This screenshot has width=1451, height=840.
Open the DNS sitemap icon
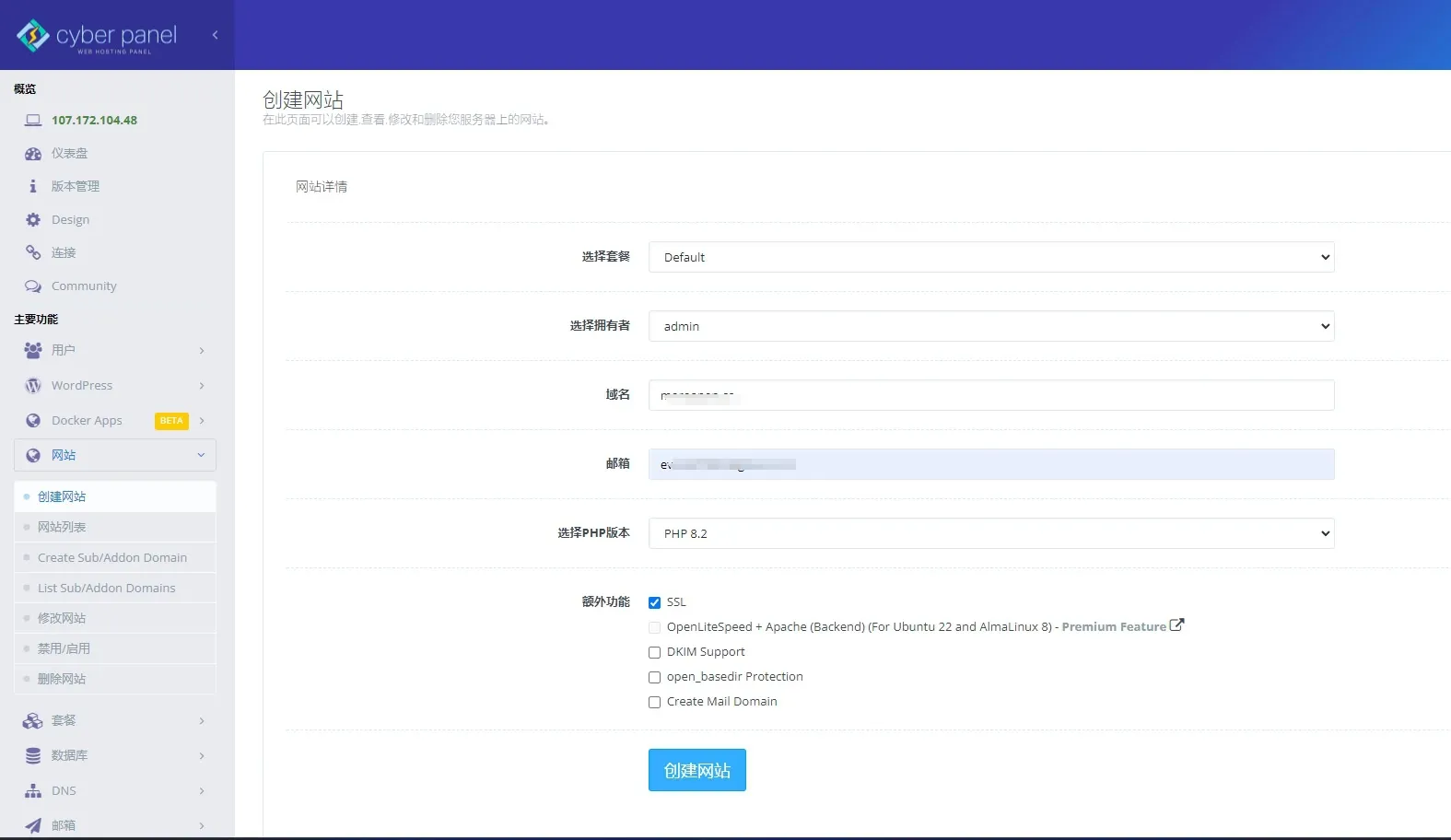[33, 791]
